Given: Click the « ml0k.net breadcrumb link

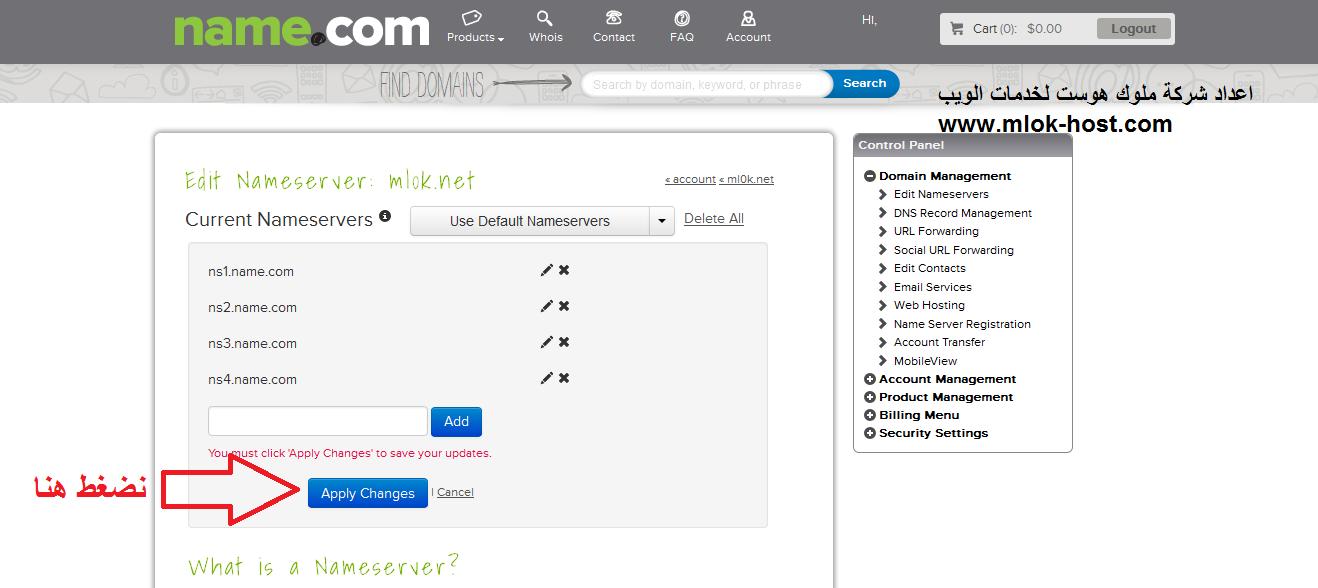Looking at the screenshot, I should pos(747,180).
